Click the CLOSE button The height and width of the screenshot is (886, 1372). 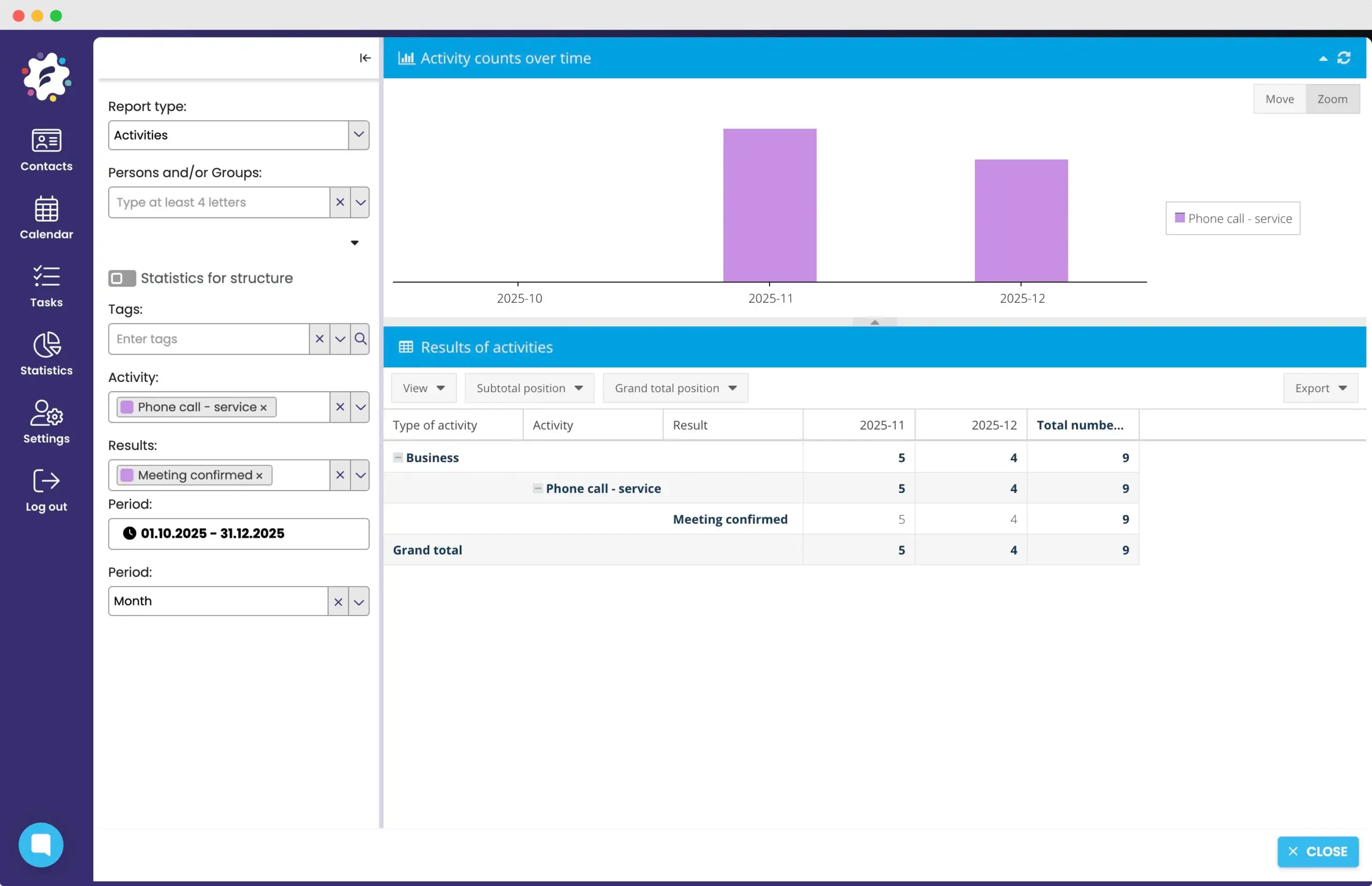[1317, 852]
